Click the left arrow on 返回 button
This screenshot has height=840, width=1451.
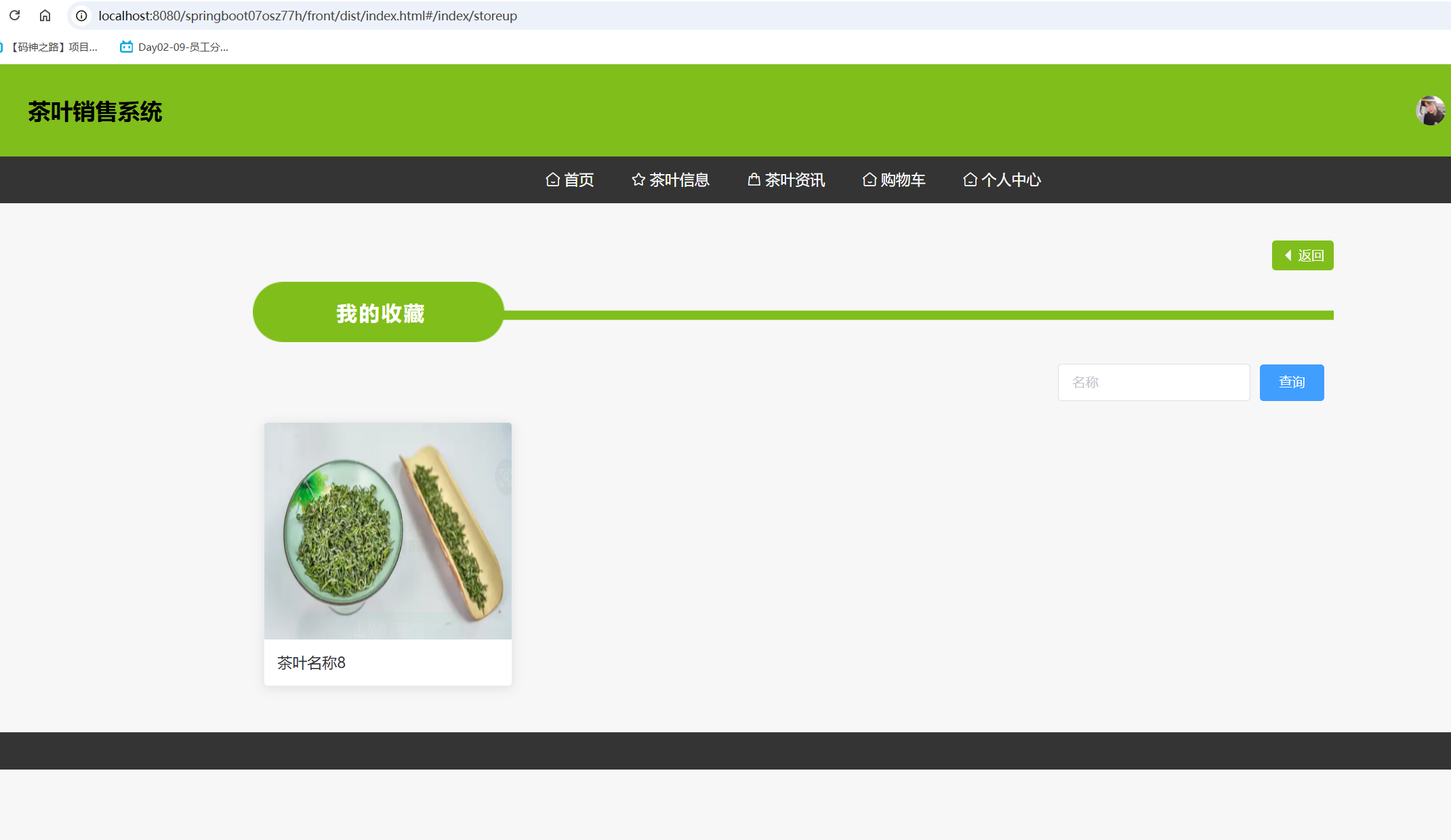(1288, 255)
